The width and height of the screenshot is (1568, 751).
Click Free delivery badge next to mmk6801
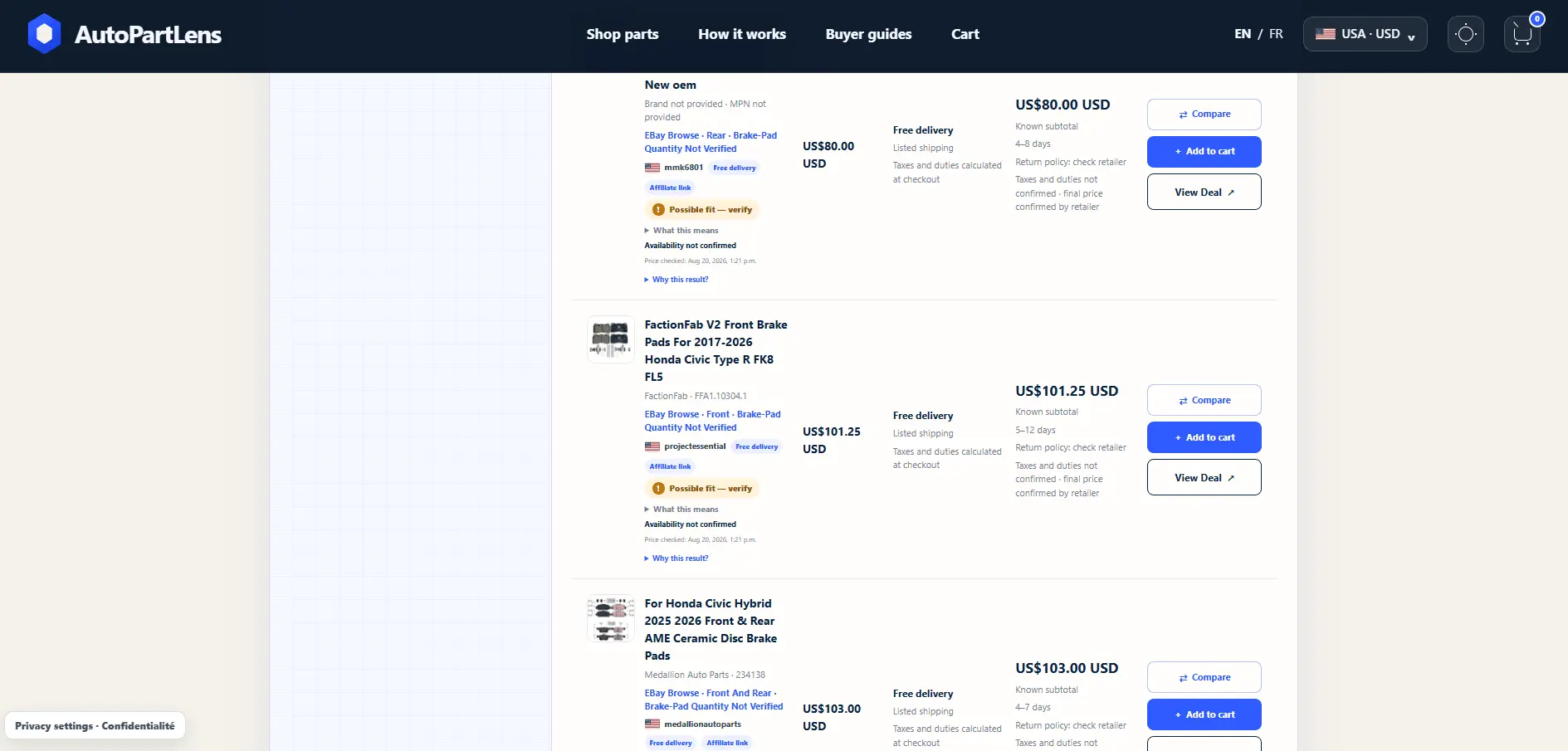(x=735, y=168)
